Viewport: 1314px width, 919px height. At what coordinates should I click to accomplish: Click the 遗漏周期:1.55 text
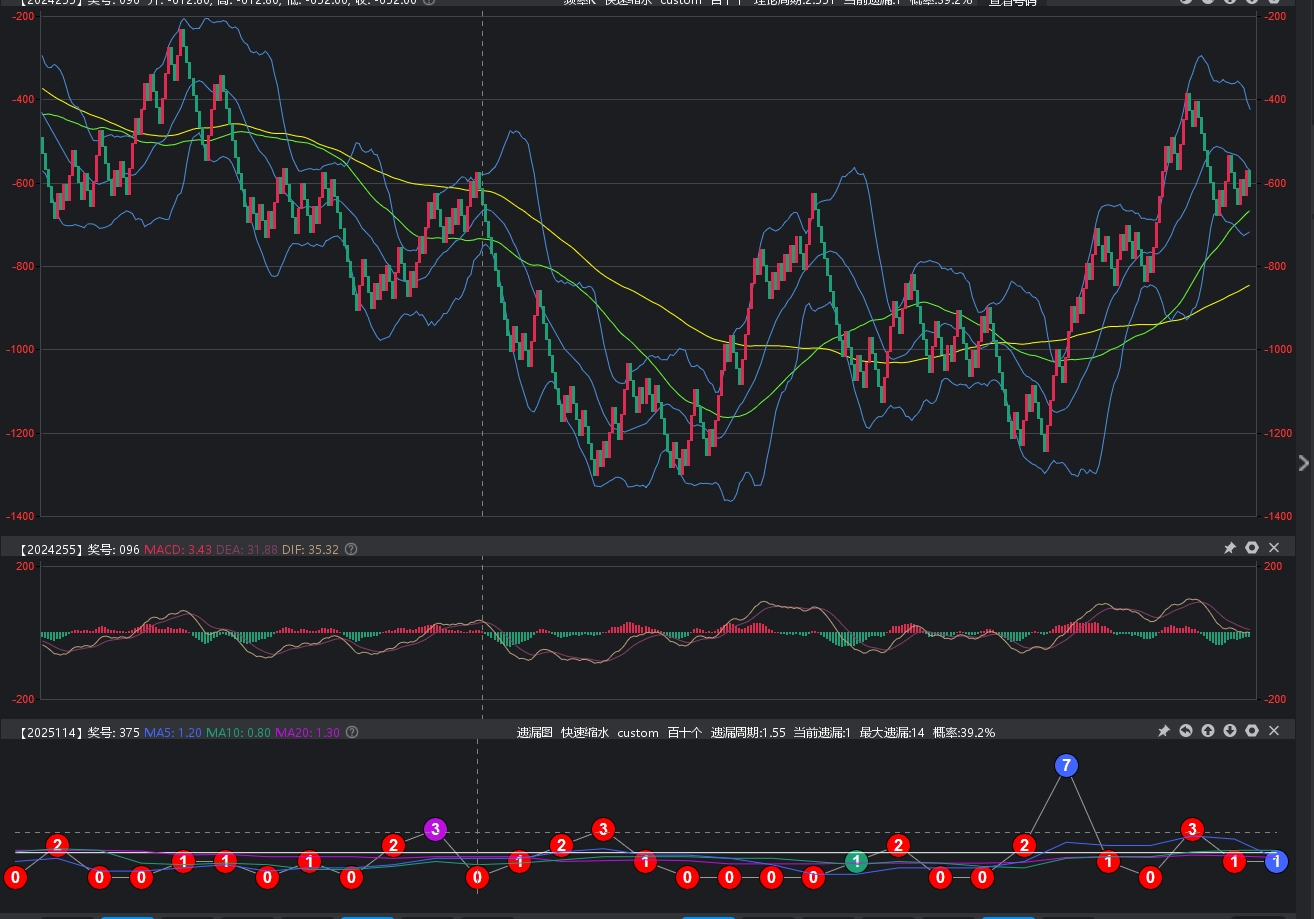tap(747, 733)
